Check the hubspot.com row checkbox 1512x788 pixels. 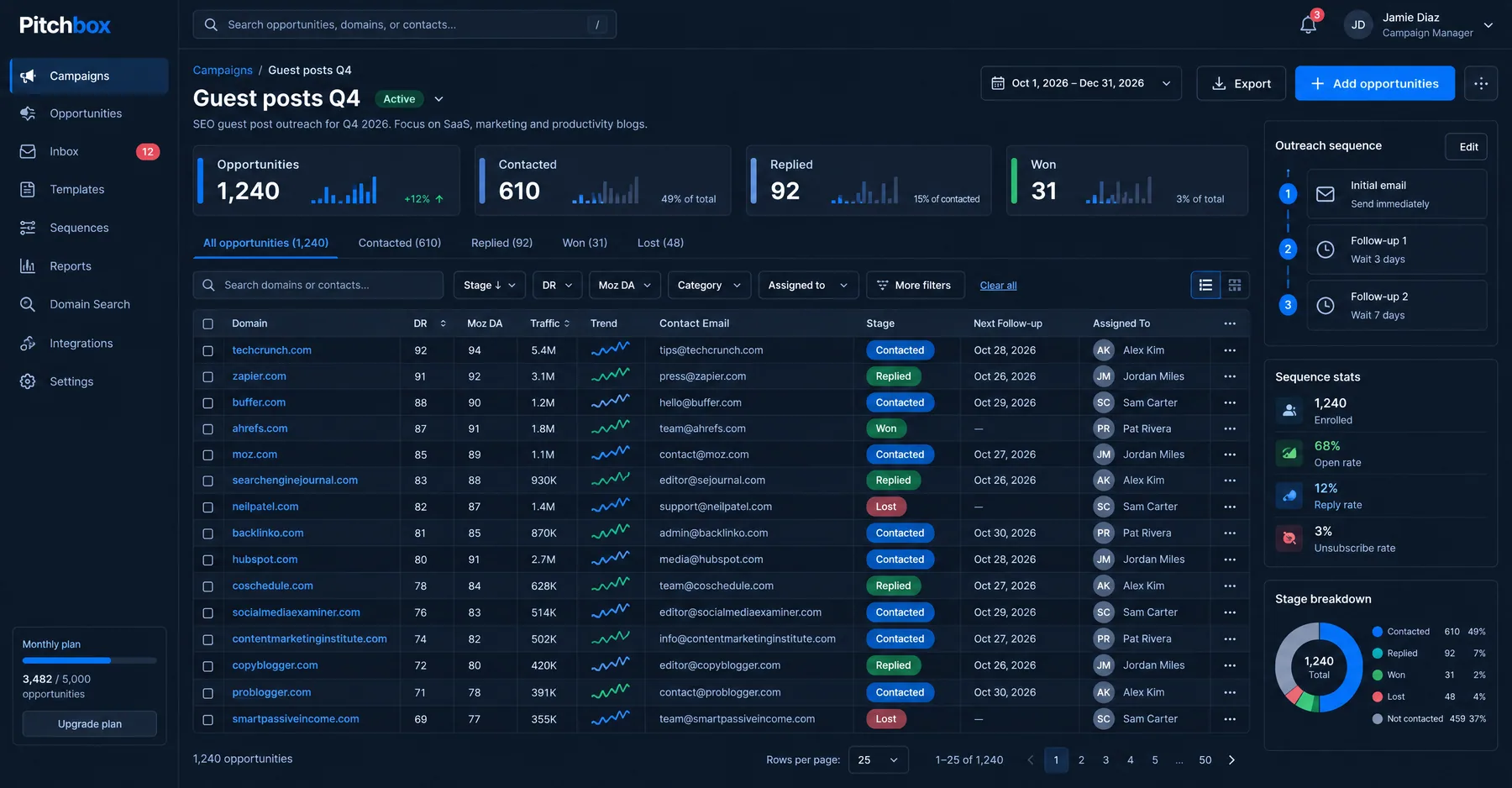click(208, 559)
